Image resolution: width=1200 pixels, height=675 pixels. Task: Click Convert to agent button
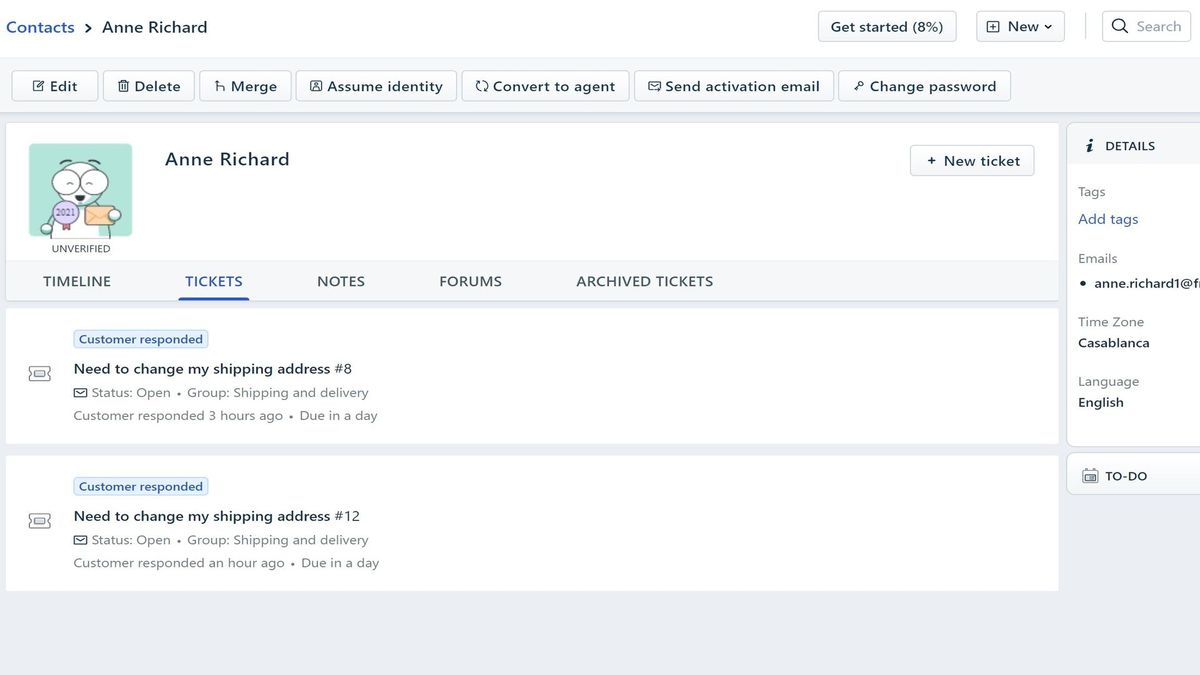click(x=545, y=86)
